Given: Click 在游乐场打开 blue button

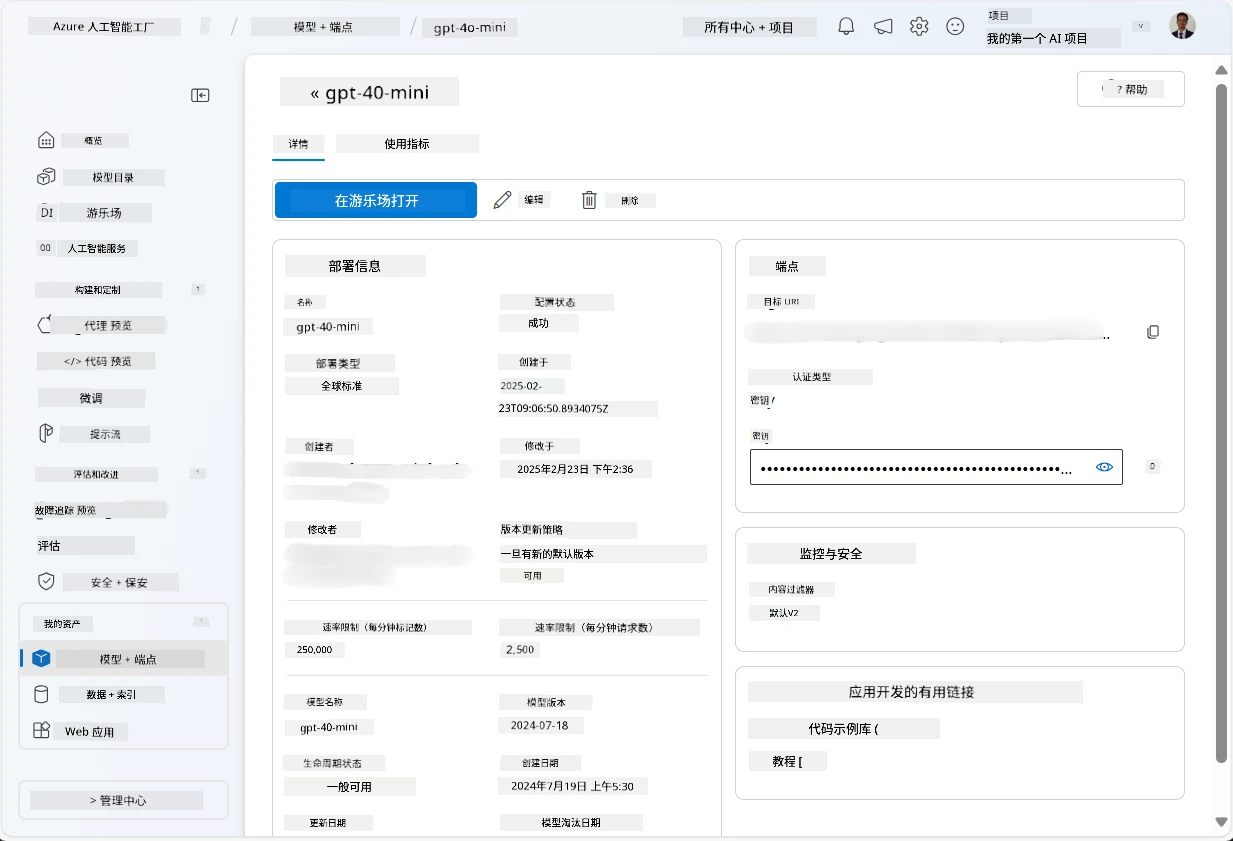Looking at the screenshot, I should pyautogui.click(x=376, y=200).
